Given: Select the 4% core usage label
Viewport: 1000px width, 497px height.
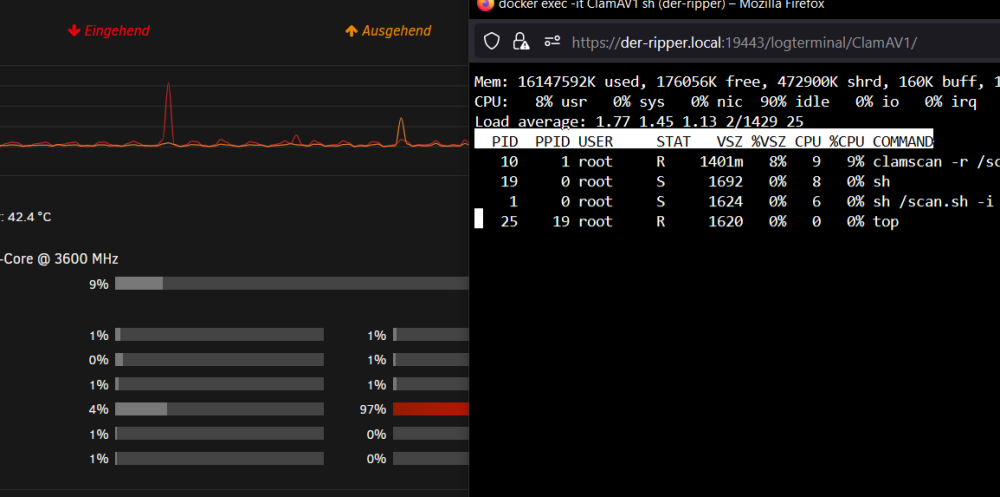Looking at the screenshot, I should pyautogui.click(x=99, y=410).
